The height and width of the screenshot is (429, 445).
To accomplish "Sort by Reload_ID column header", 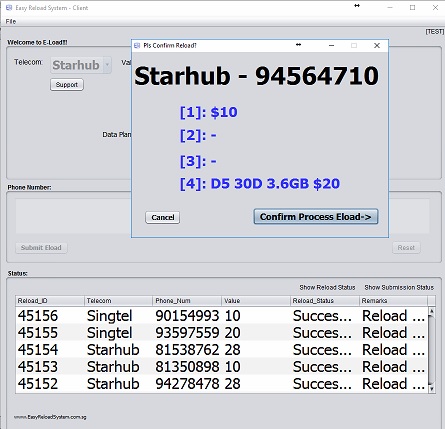I will point(50,301).
